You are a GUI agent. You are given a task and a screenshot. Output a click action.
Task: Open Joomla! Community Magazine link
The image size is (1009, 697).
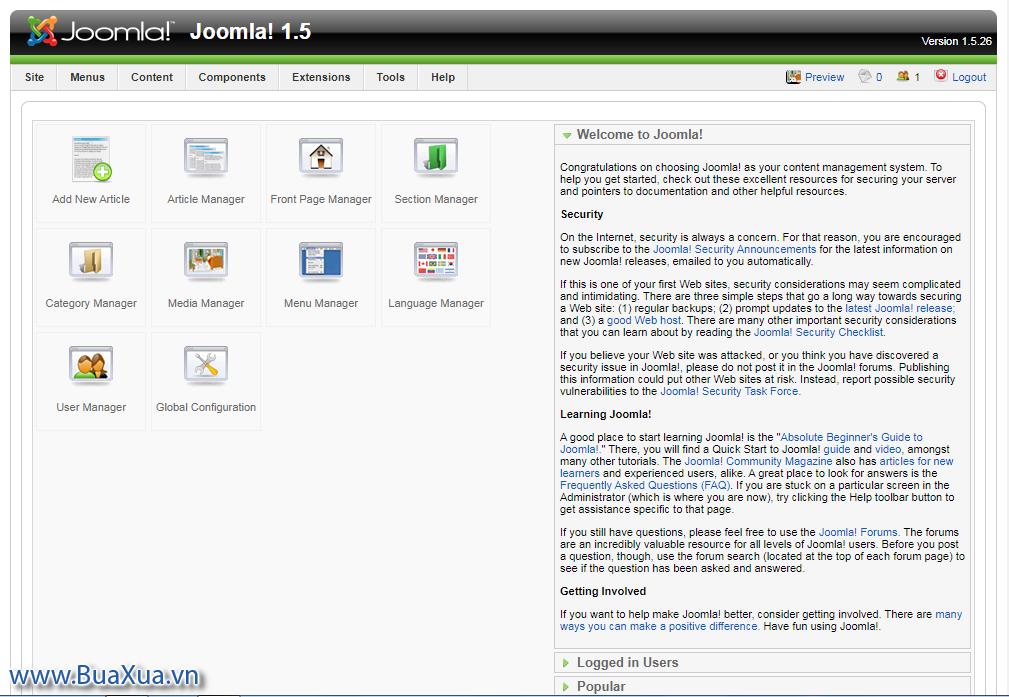[758, 461]
